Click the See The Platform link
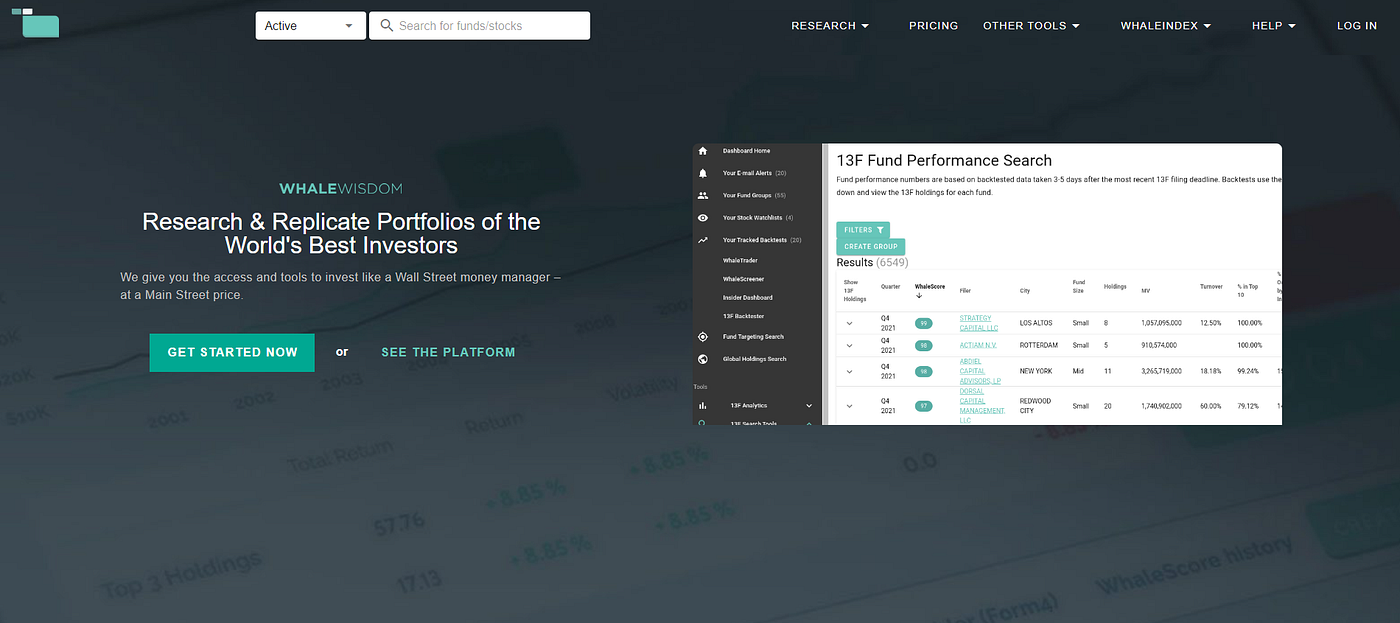The width and height of the screenshot is (1400, 623). tap(448, 352)
